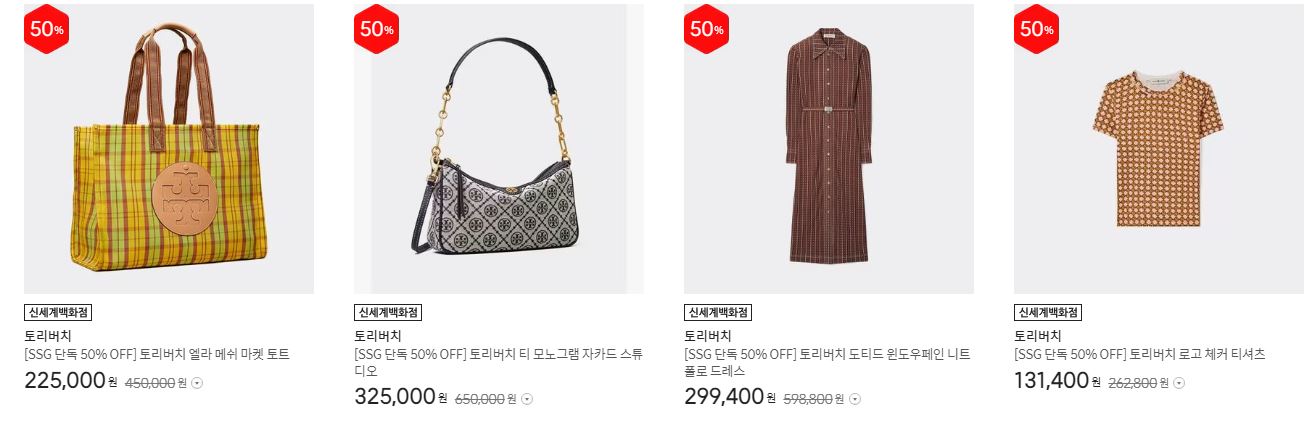
Task: View the yellow plaid tote bag image
Action: [169, 149]
